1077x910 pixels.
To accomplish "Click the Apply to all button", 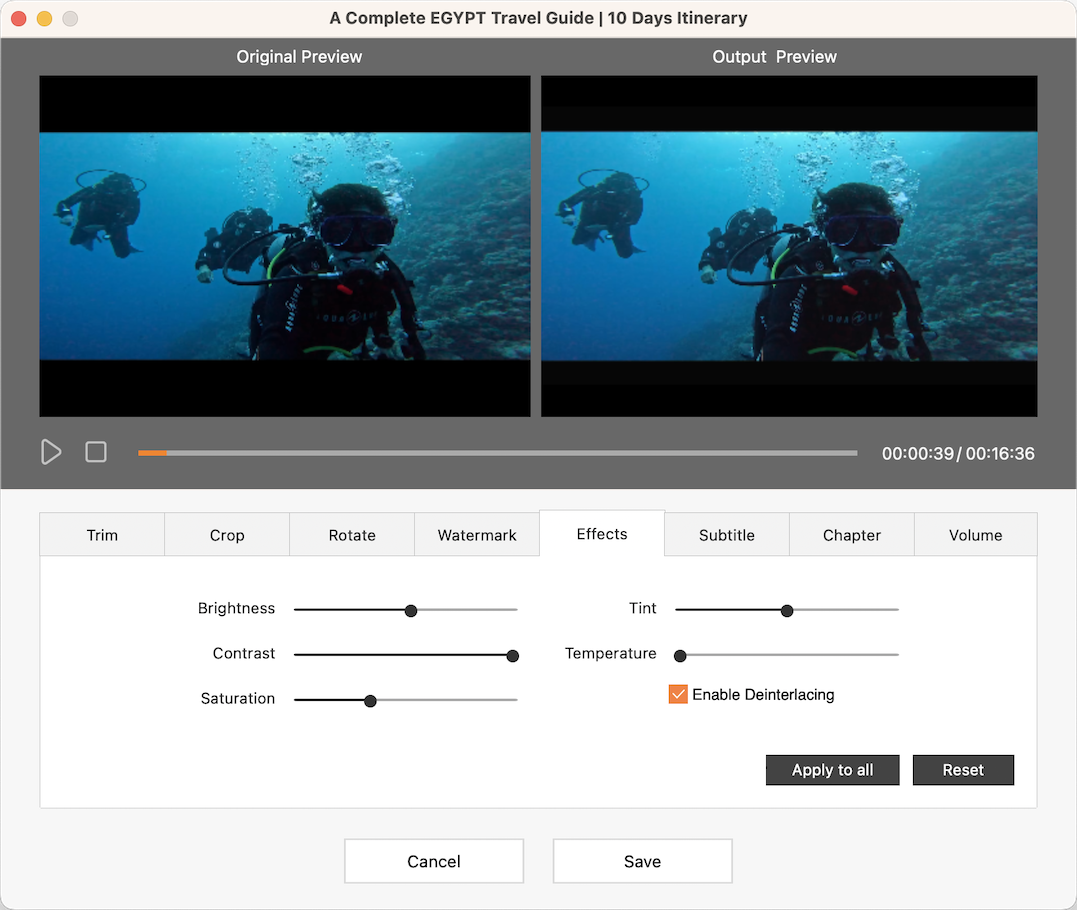I will click(832, 770).
